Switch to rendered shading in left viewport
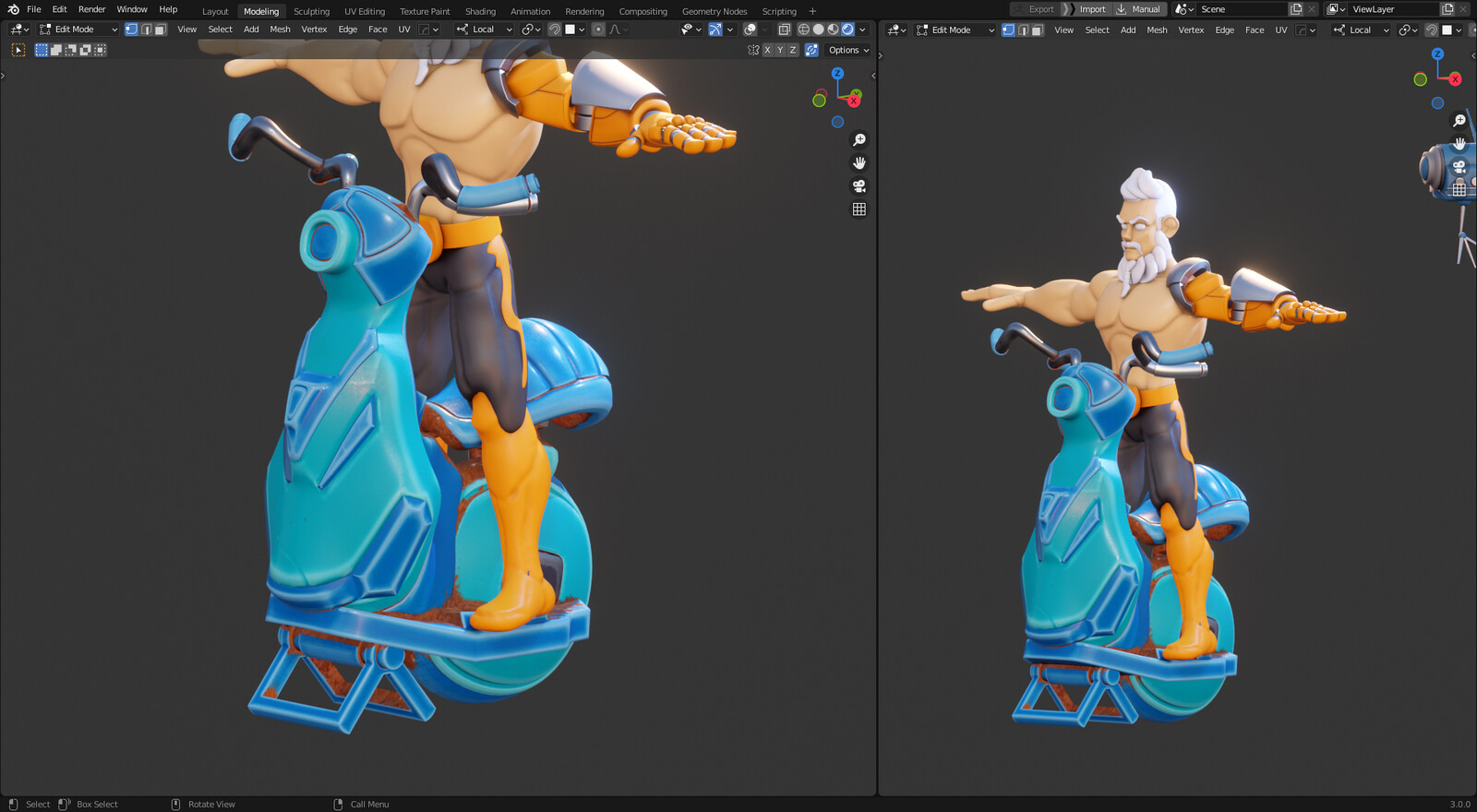This screenshot has height=812, width=1477. 847,30
